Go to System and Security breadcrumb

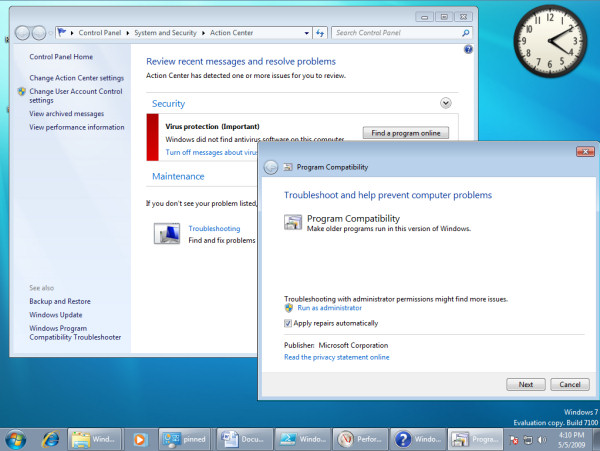(x=165, y=33)
